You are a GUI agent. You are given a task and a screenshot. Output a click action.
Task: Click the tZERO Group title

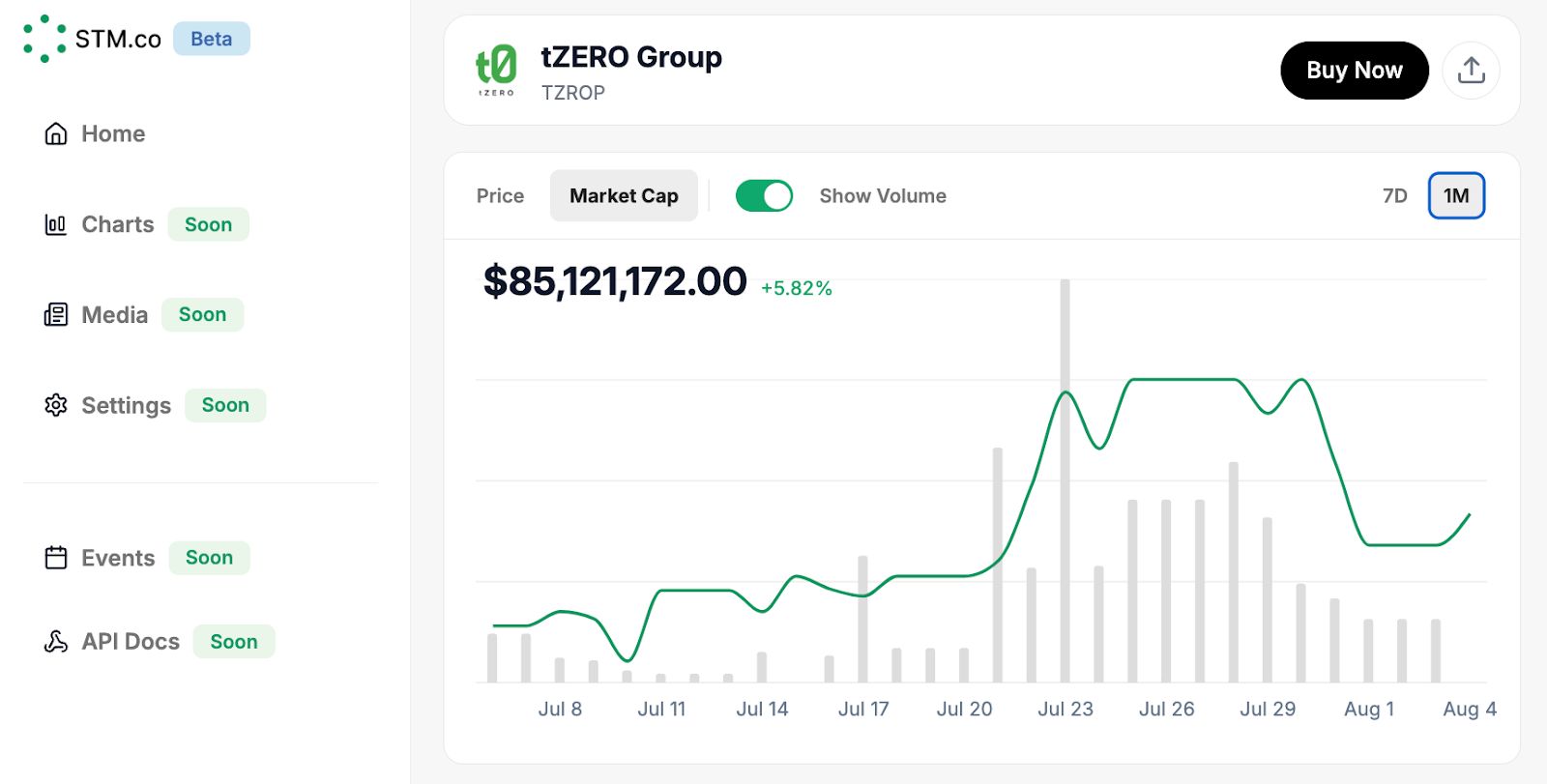631,57
